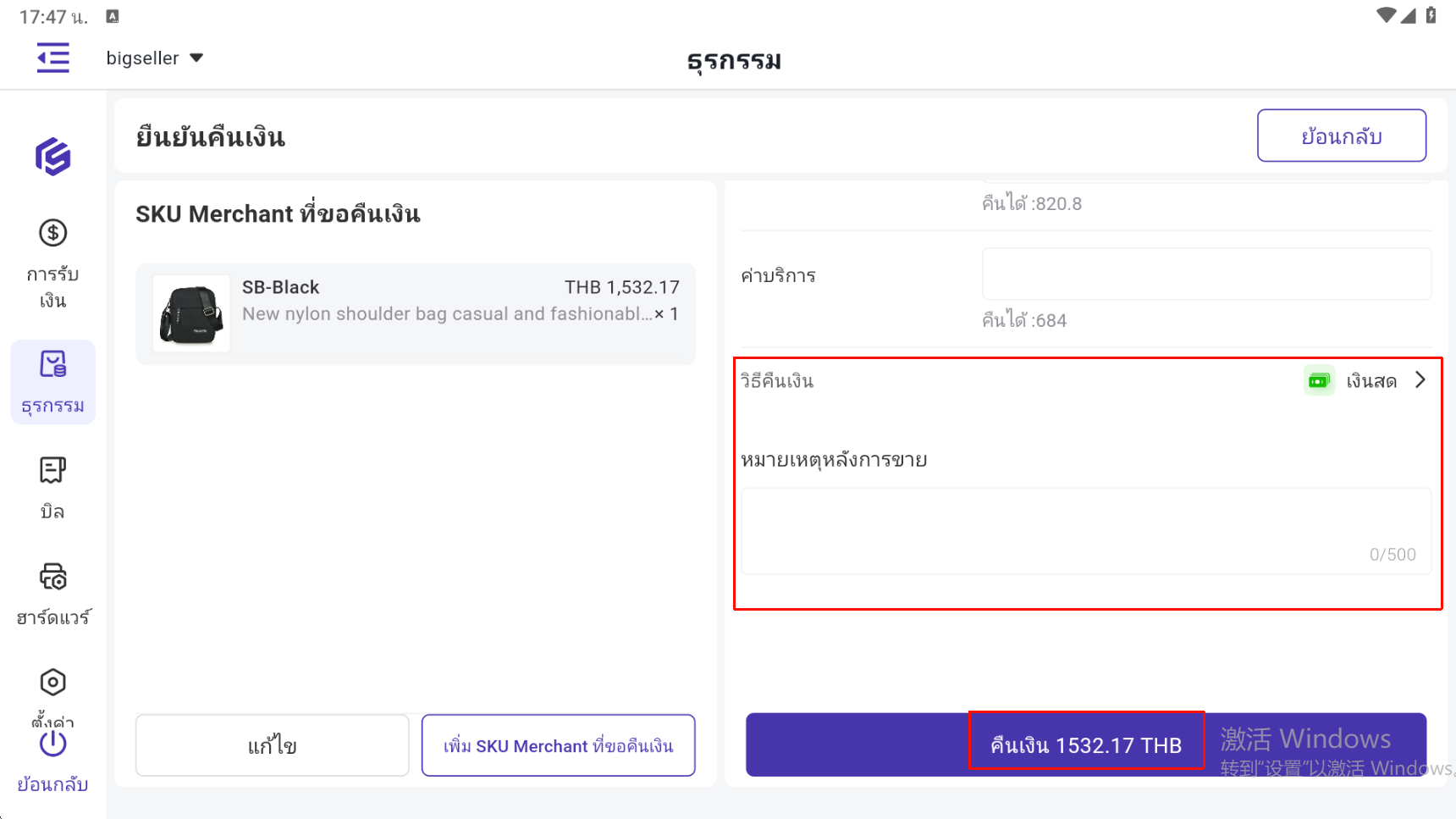Click the BigSeller logo icon
Image resolution: width=1456 pixels, height=819 pixels.
click(x=52, y=157)
